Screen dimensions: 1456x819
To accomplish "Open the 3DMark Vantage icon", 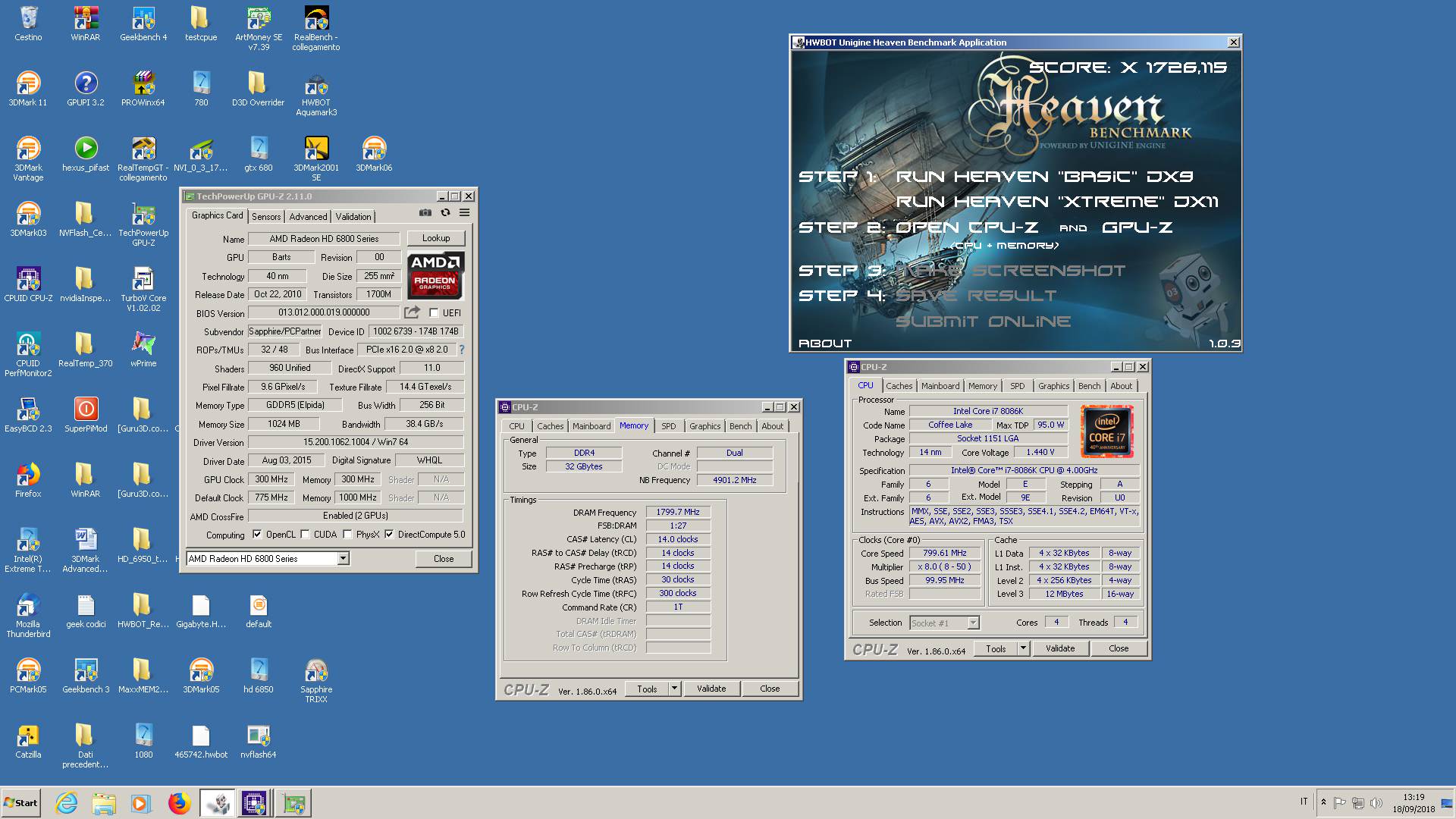I will 28,159.
